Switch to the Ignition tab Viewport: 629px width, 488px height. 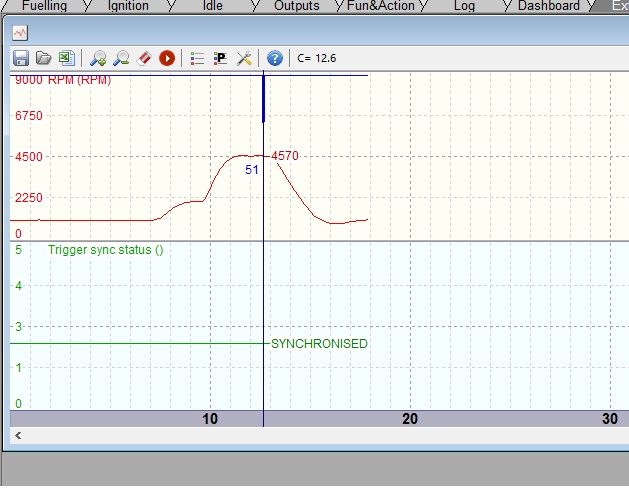[128, 6]
